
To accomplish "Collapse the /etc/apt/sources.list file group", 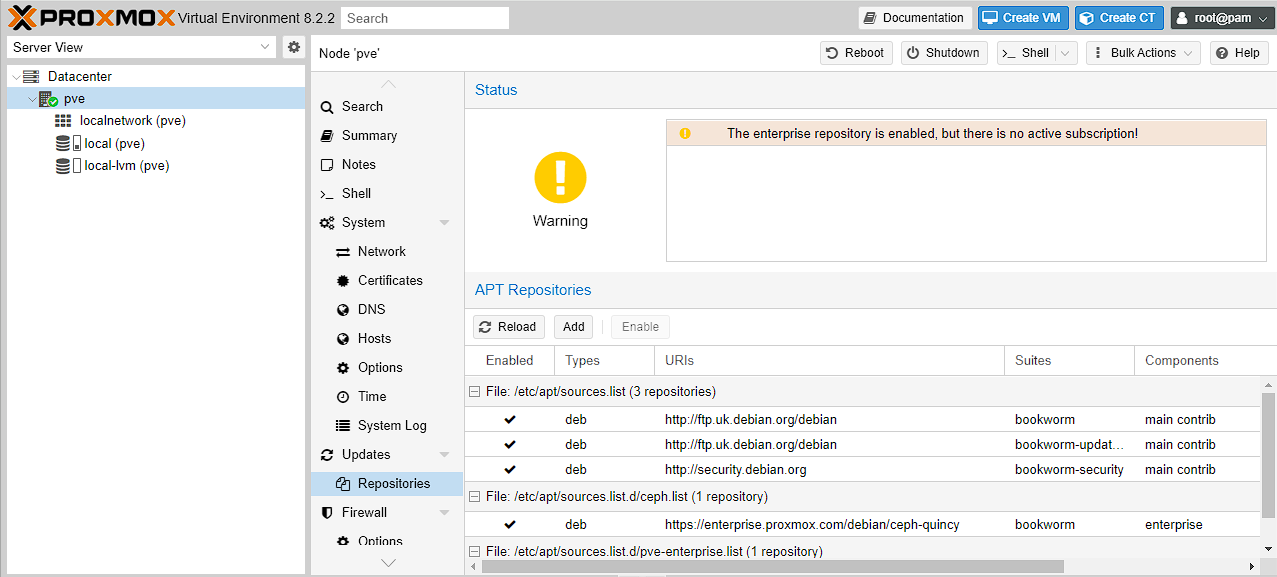I will point(475,392).
